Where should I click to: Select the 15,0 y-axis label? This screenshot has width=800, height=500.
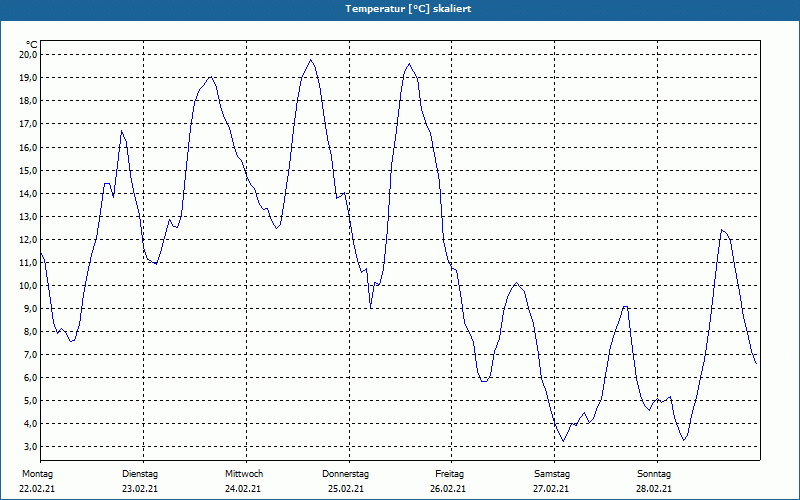click(28, 170)
